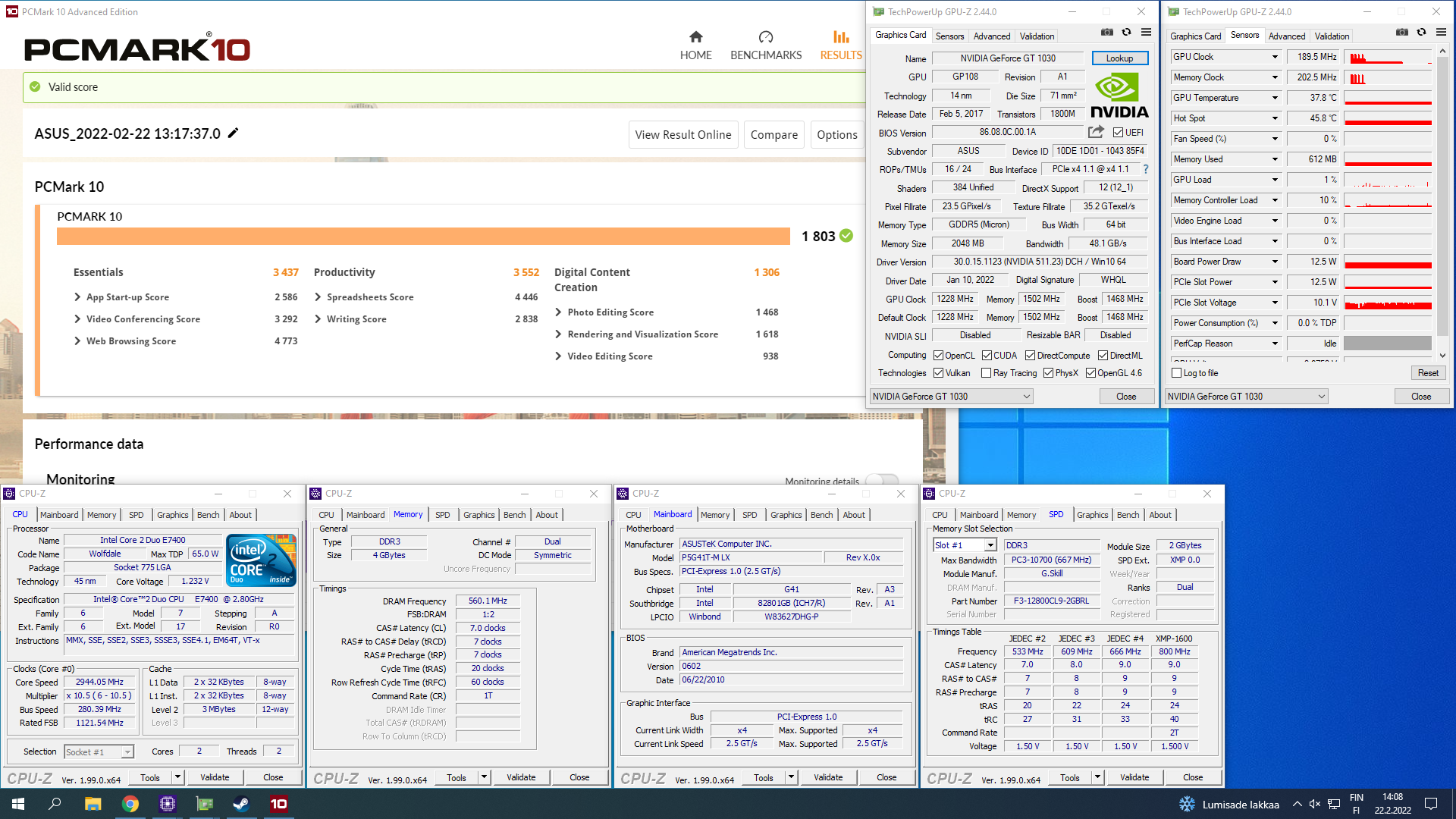Open the notification center icon
This screenshot has height=819, width=1456.
tap(1431, 804)
